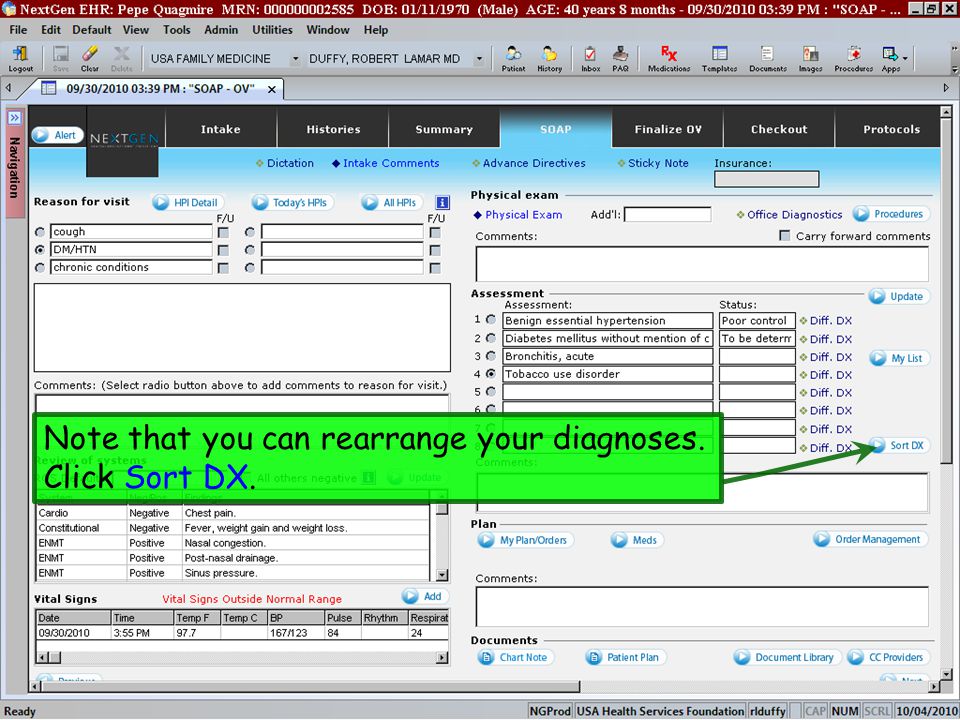Check the F/U box for chronic conditions
Image resolution: width=960 pixels, height=720 pixels.
pyautogui.click(x=223, y=268)
